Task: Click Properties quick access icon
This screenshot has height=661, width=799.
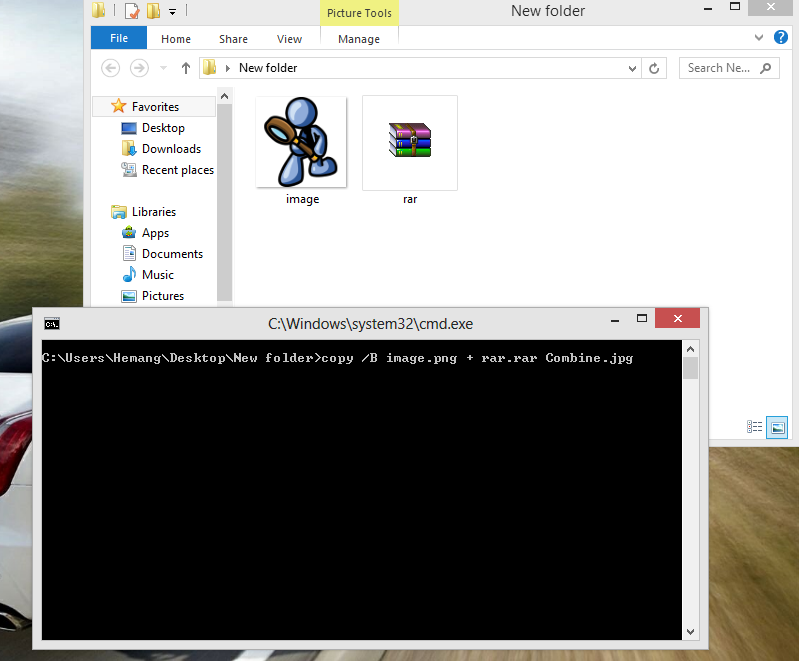Action: click(x=132, y=11)
